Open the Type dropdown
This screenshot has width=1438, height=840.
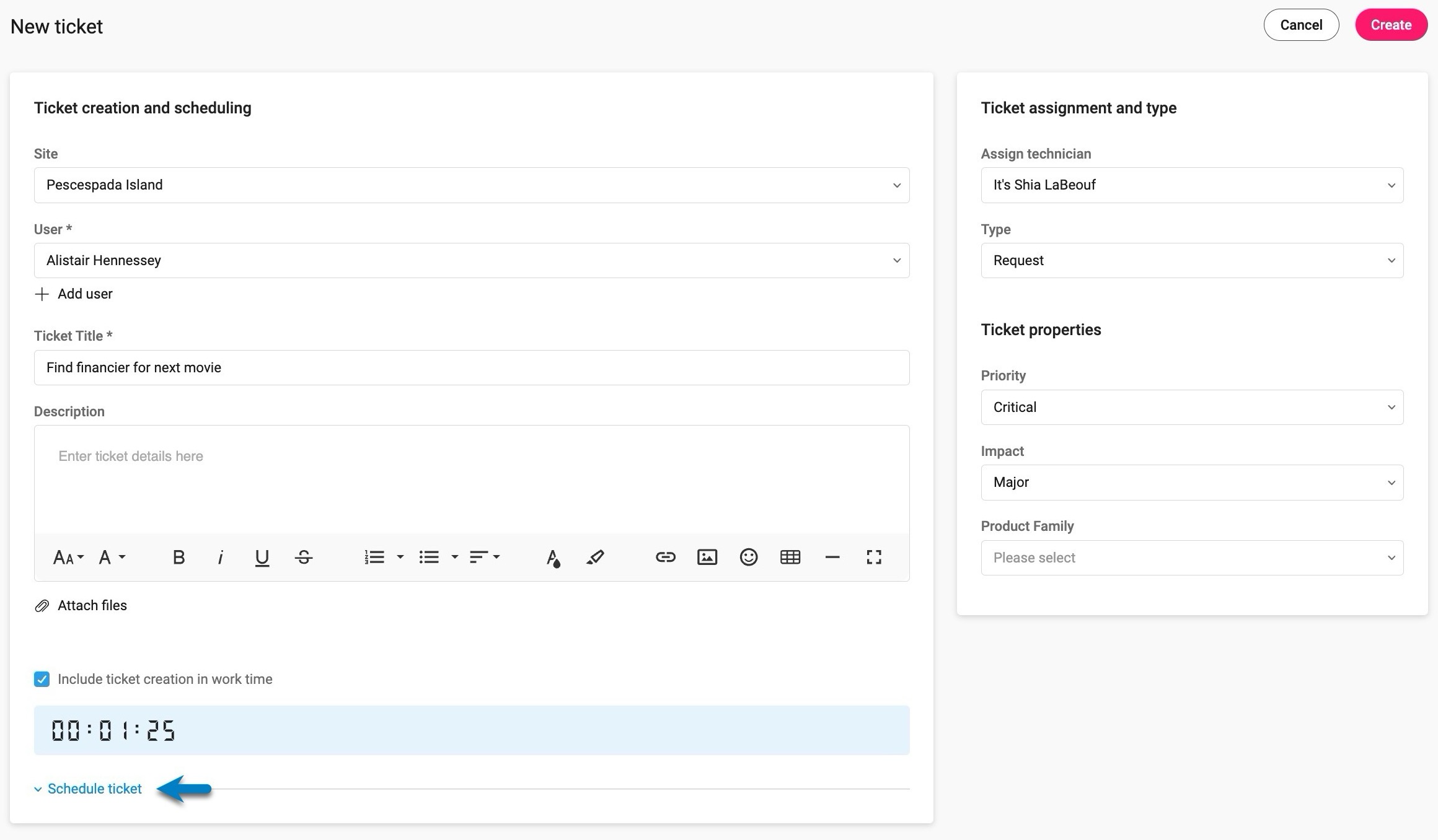pyautogui.click(x=1192, y=261)
